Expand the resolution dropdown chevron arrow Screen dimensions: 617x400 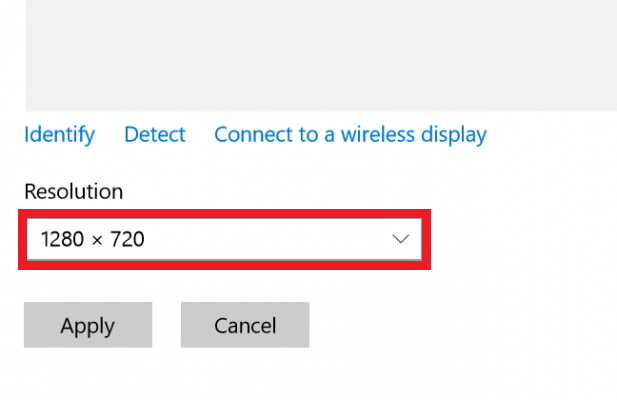401,239
